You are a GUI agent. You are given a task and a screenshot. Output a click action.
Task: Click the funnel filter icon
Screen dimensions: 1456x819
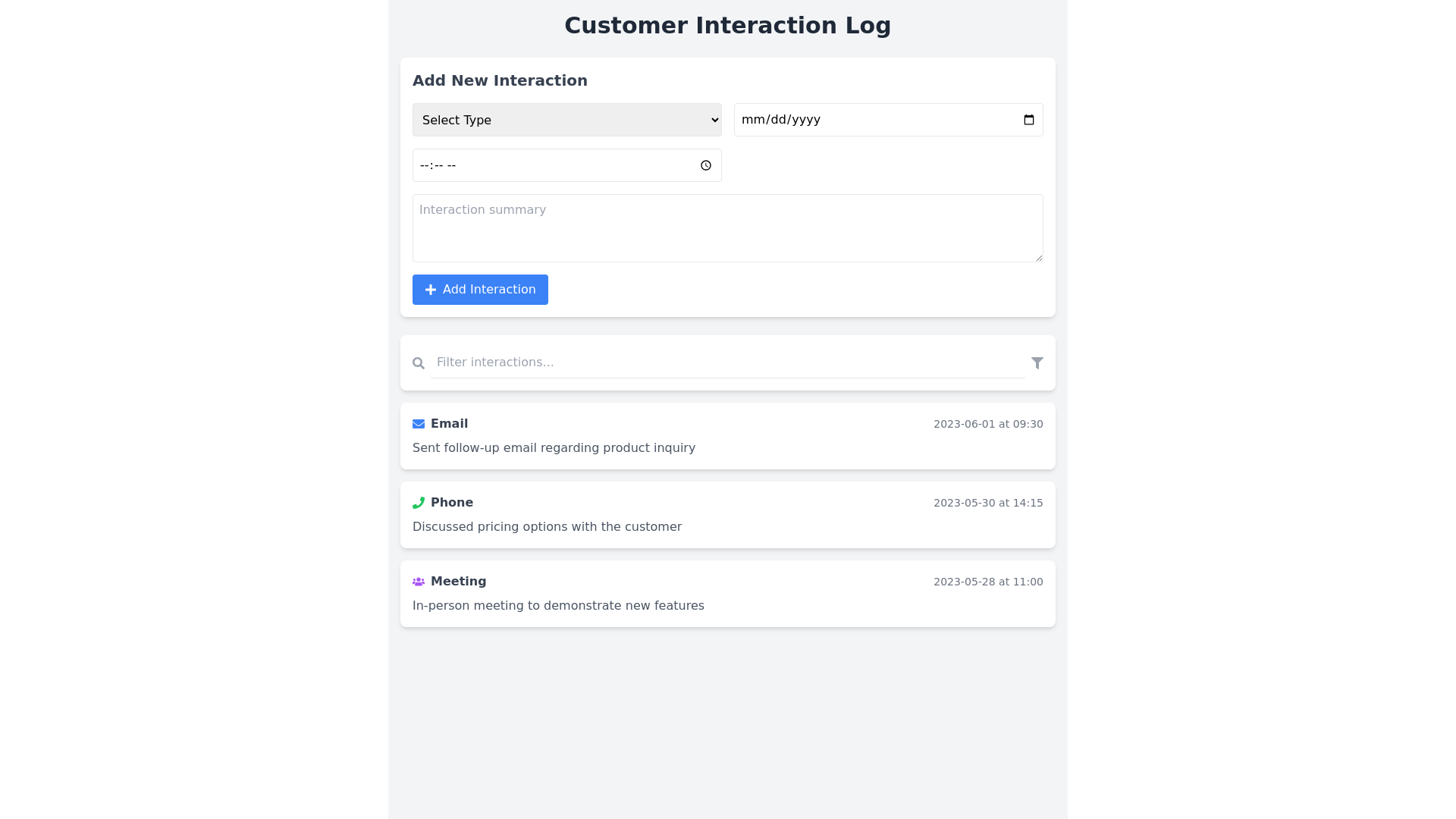(x=1037, y=363)
